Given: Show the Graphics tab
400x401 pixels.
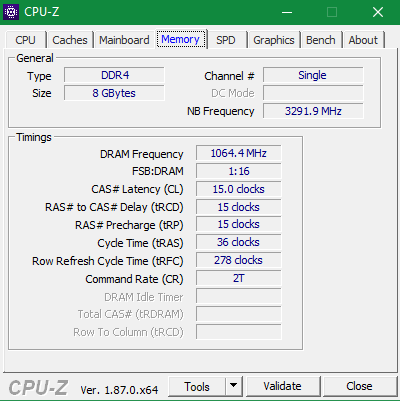Looking at the screenshot, I should [274, 40].
